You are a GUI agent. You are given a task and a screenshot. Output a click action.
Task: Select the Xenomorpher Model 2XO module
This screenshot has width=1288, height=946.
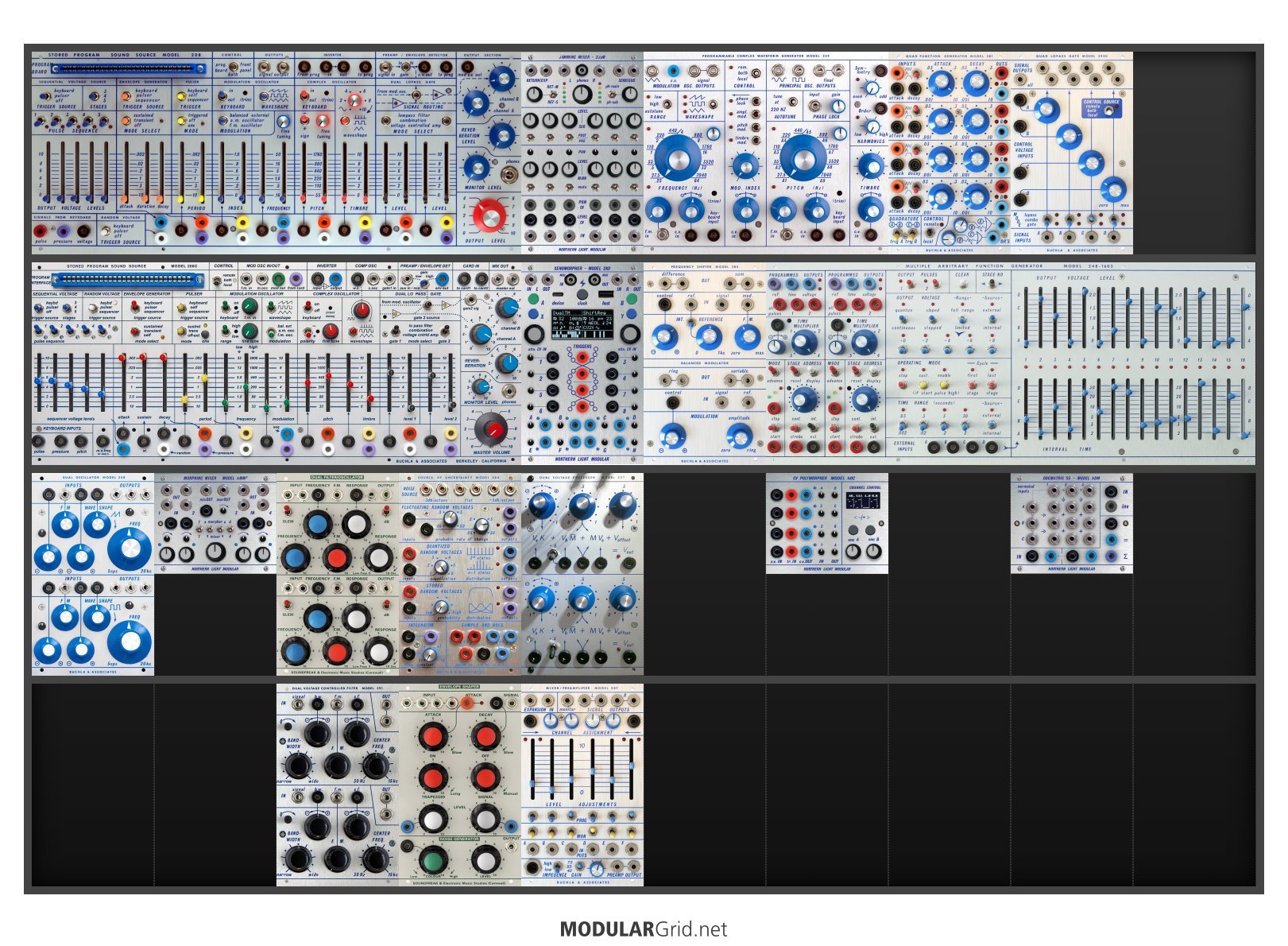click(582, 363)
